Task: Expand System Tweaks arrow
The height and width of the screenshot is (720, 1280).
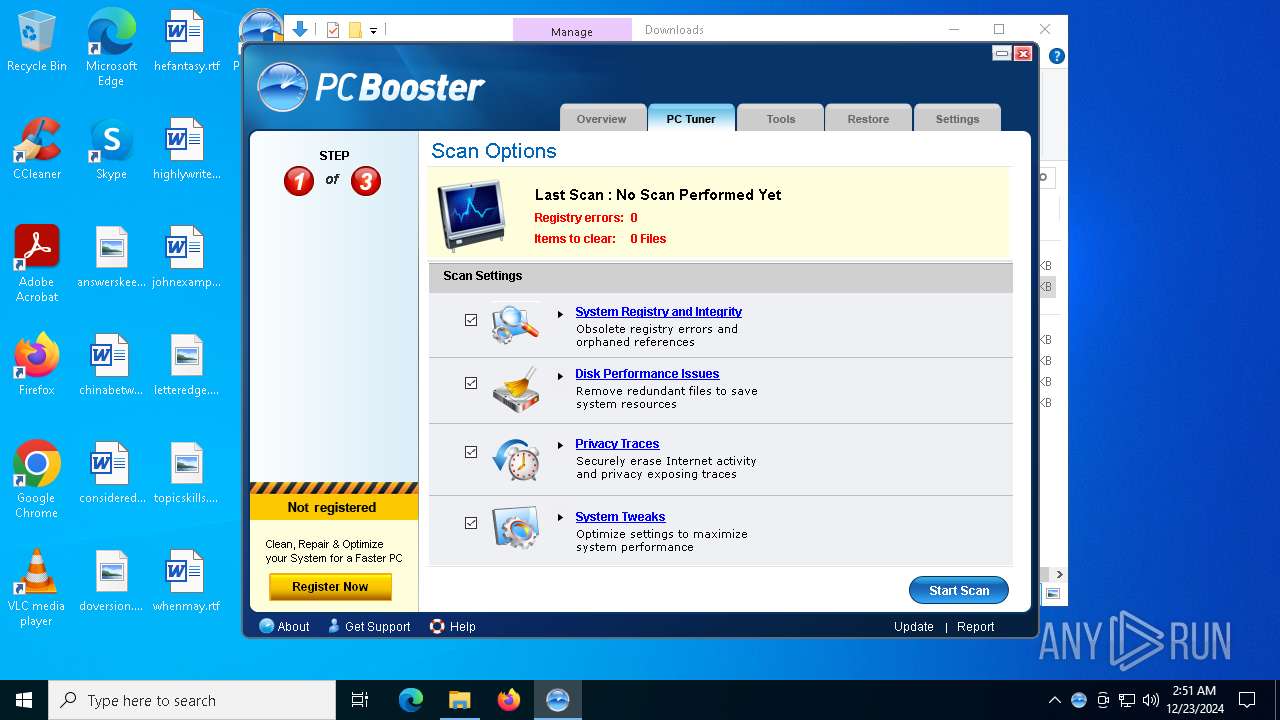Action: pos(561,518)
